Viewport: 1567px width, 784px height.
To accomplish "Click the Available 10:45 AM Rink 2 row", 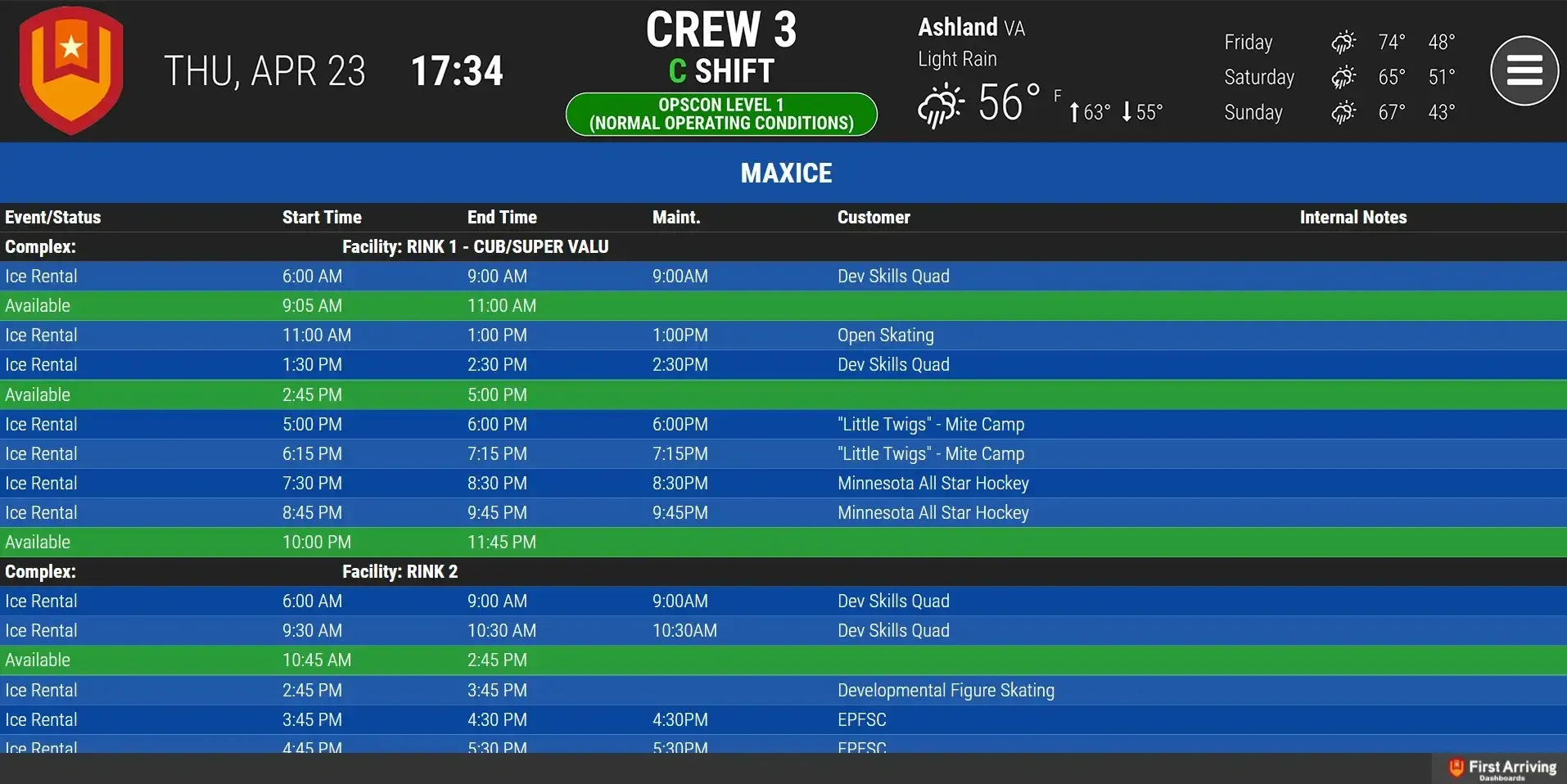I will [x=783, y=660].
